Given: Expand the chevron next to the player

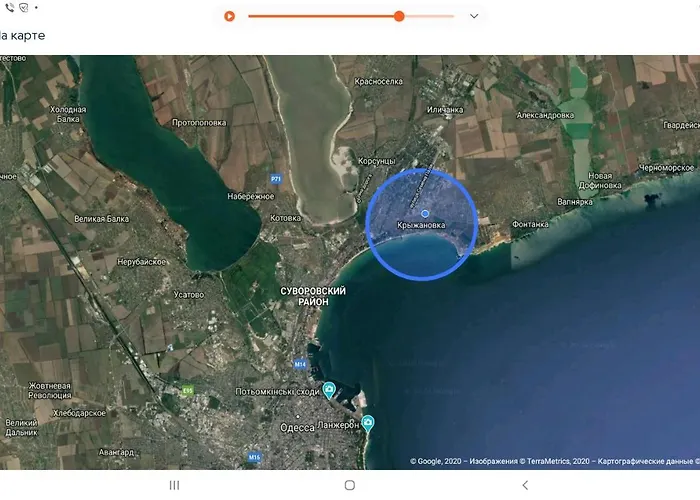Looking at the screenshot, I should 474,16.
